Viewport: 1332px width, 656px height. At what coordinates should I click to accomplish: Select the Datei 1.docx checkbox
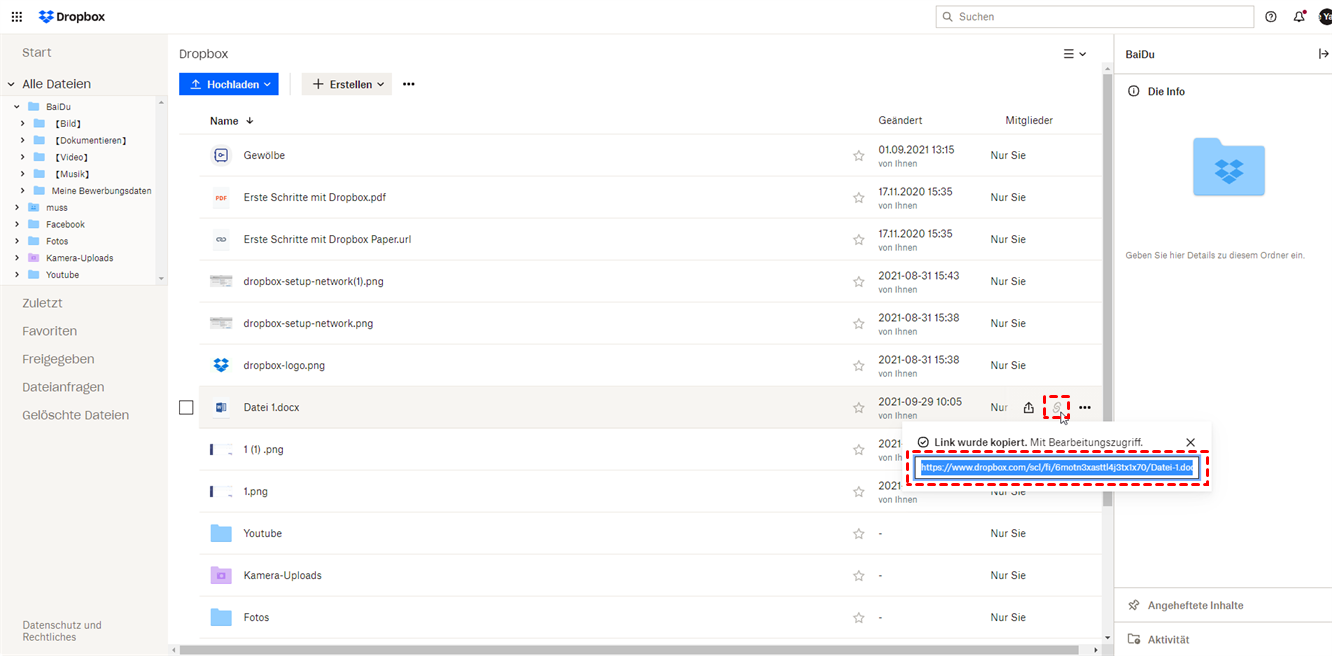point(186,407)
